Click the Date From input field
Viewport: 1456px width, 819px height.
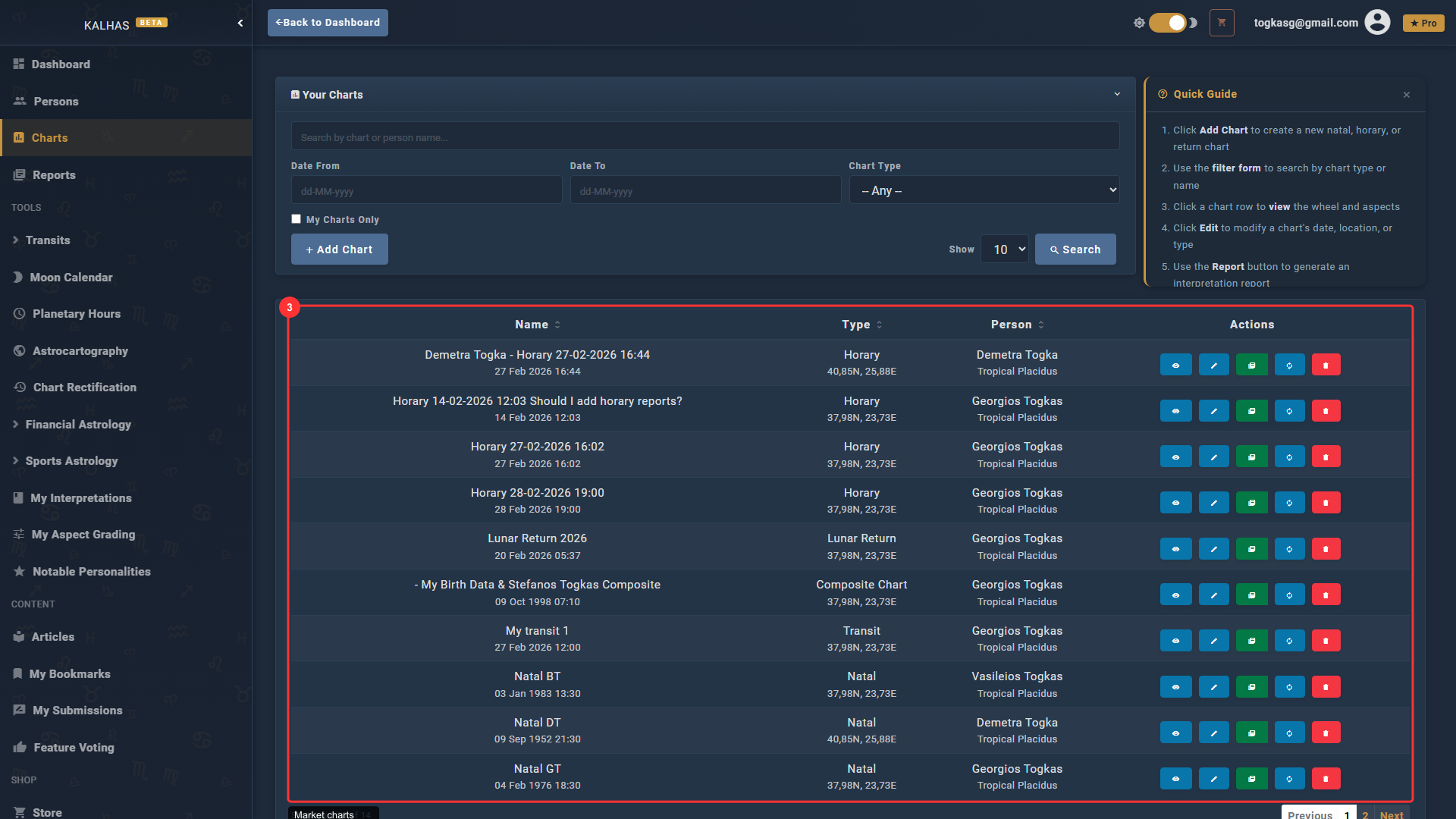[x=426, y=190]
